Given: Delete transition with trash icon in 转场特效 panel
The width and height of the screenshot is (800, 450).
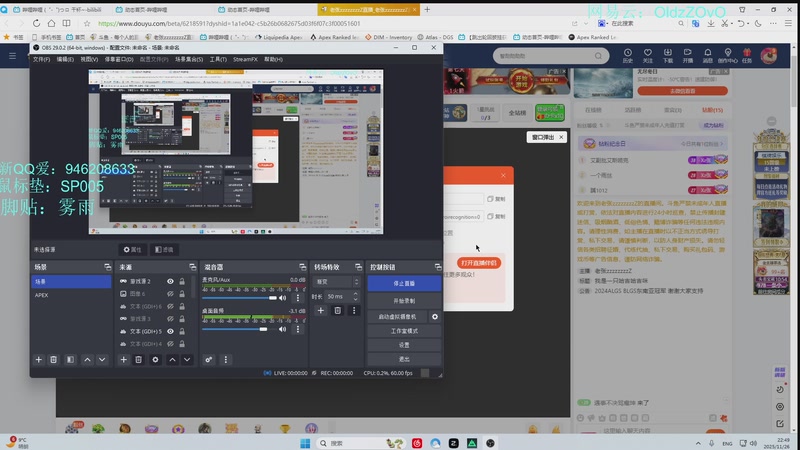Looking at the screenshot, I should (x=337, y=310).
